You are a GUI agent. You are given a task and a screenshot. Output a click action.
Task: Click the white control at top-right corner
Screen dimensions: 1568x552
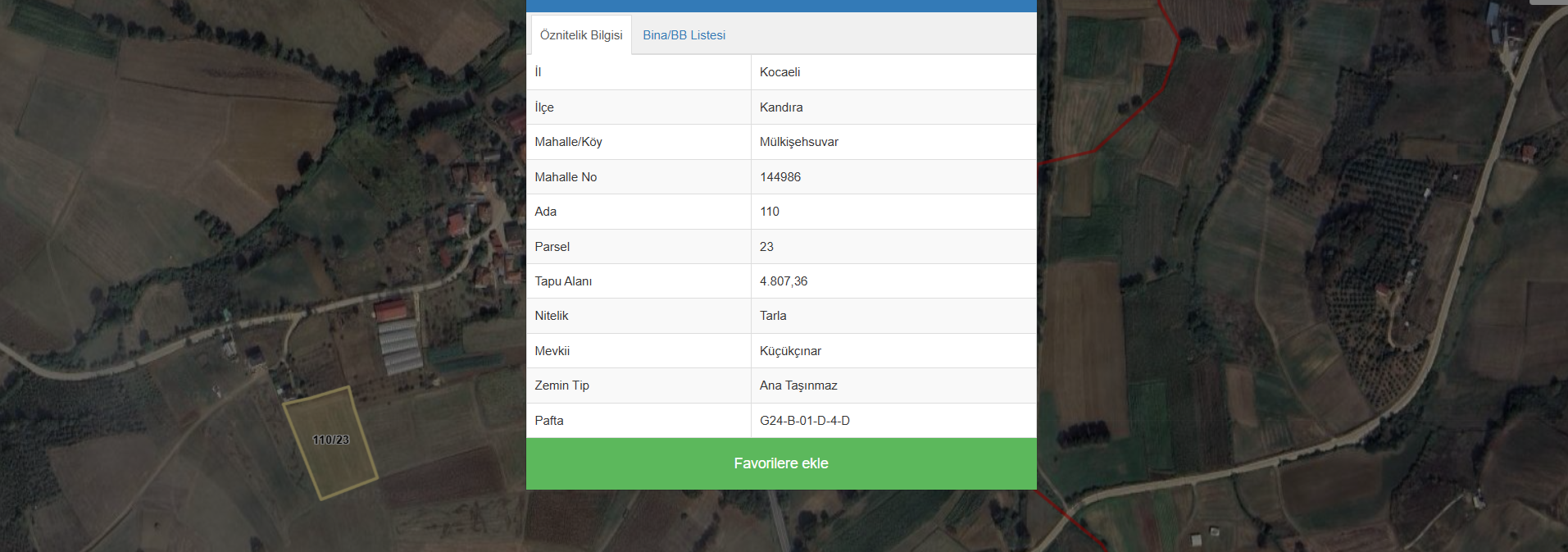click(1548, 2)
